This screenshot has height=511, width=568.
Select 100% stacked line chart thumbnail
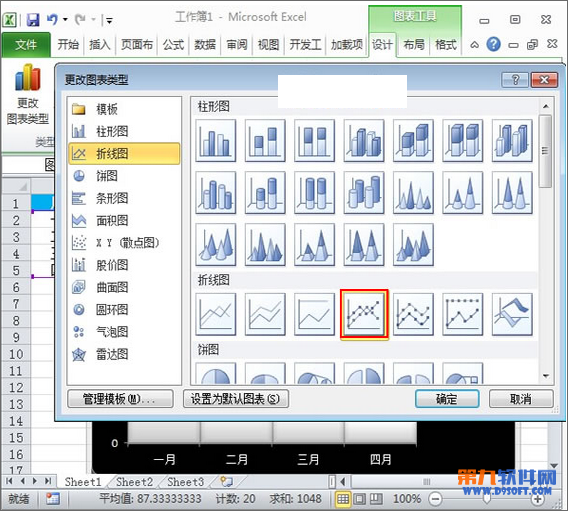[x=314, y=314]
